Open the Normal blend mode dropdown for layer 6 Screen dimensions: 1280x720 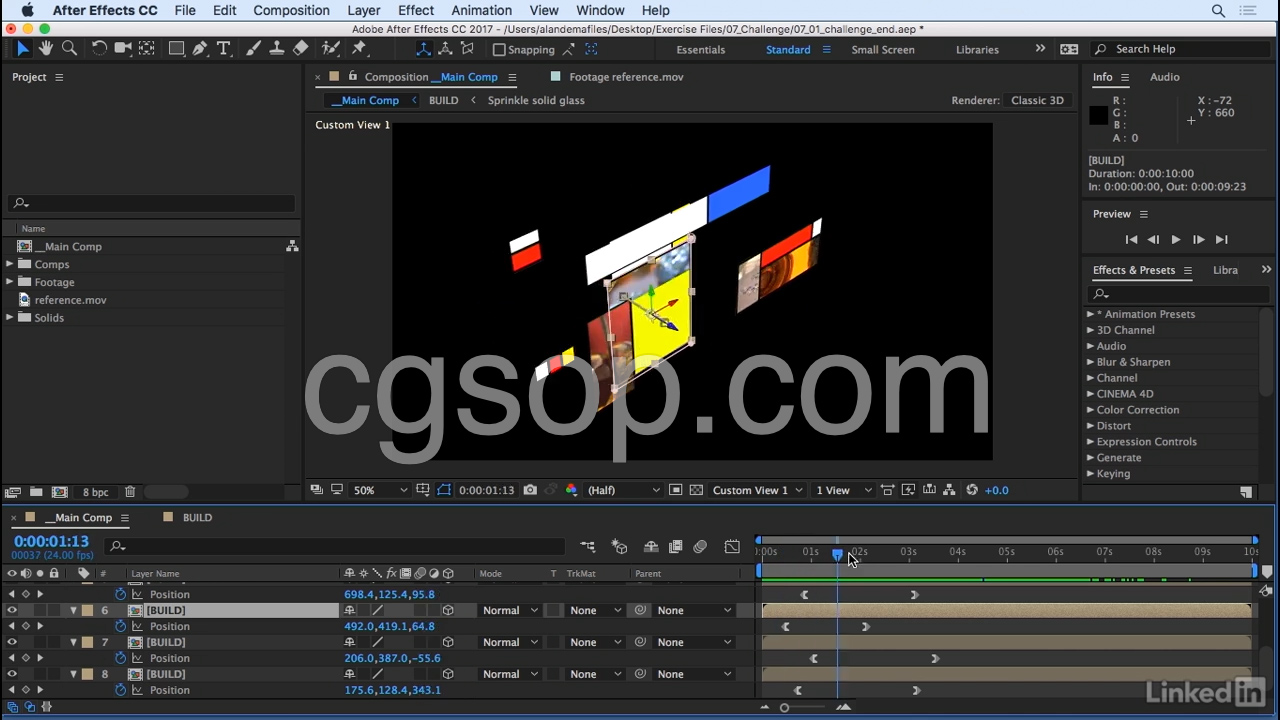[510, 610]
